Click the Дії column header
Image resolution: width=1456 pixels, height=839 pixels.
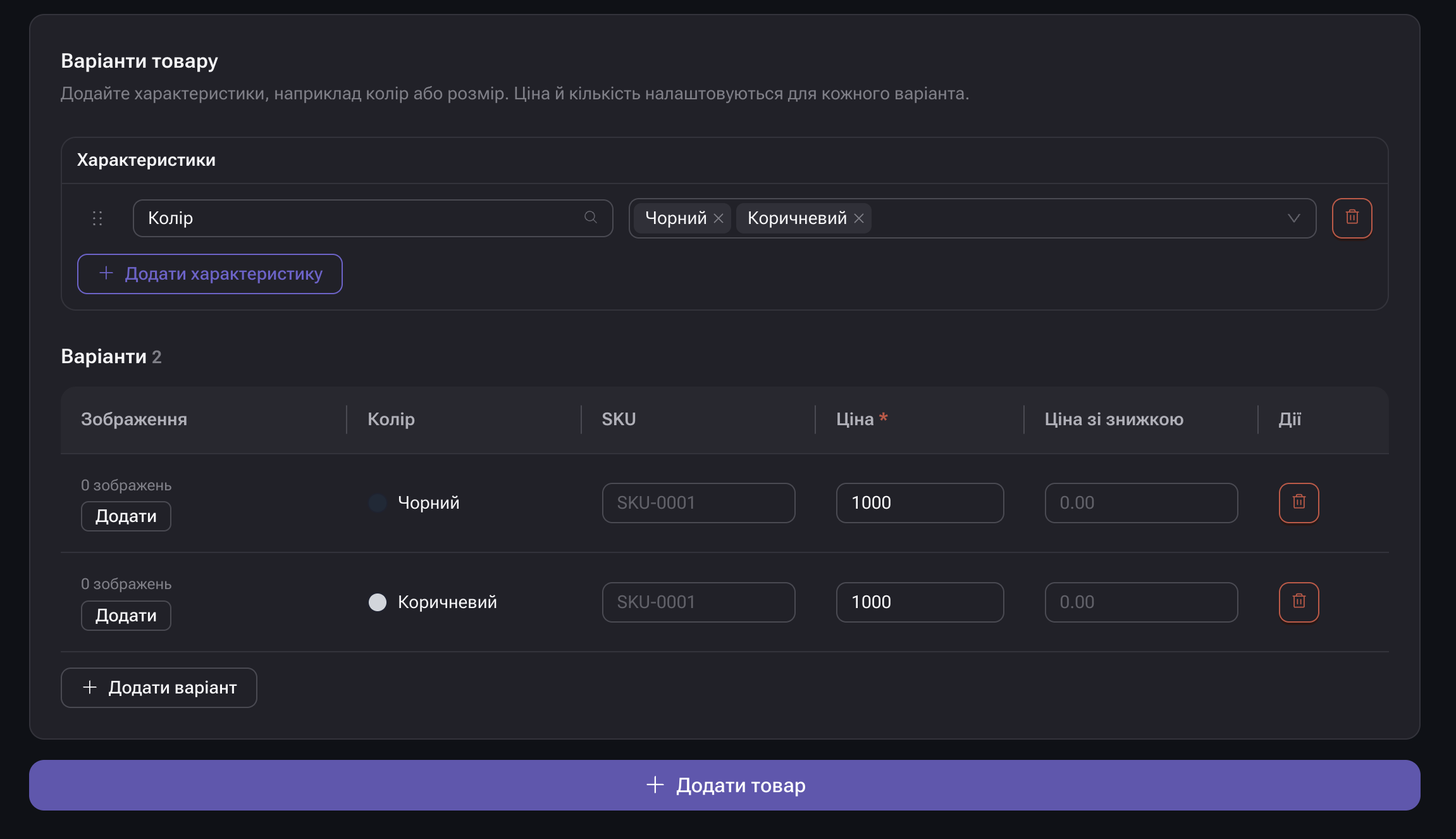(1290, 419)
